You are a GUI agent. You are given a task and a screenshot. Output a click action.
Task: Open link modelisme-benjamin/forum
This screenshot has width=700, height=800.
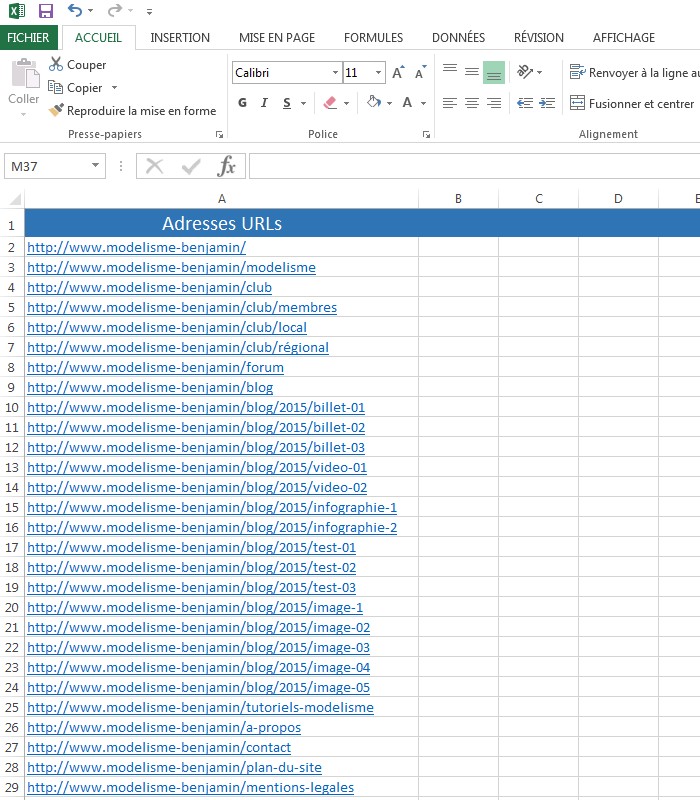click(x=155, y=367)
